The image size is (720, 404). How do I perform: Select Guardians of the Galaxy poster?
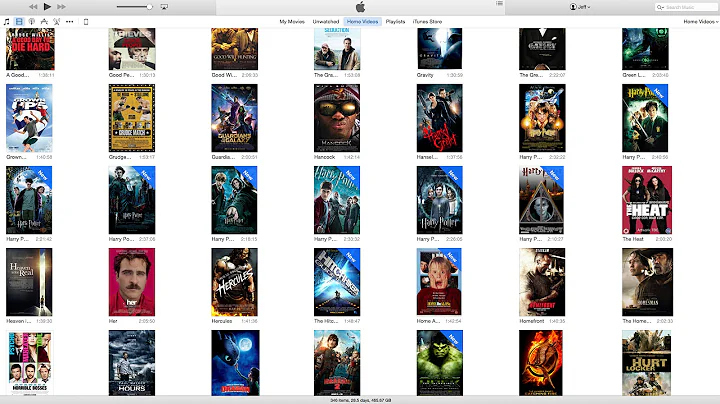(234, 118)
